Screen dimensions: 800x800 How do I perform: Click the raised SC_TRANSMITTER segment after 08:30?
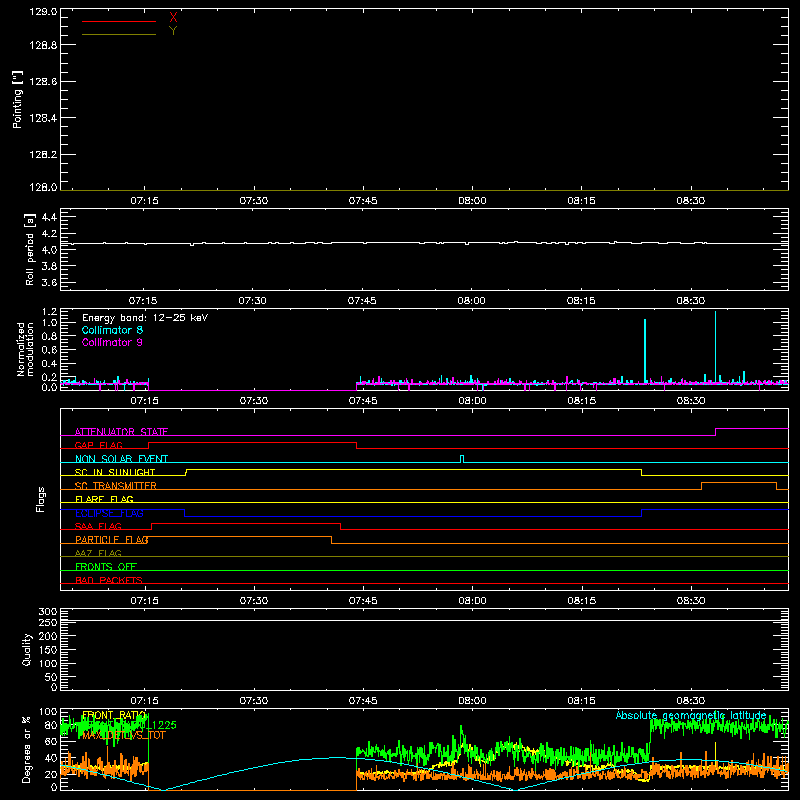click(739, 483)
